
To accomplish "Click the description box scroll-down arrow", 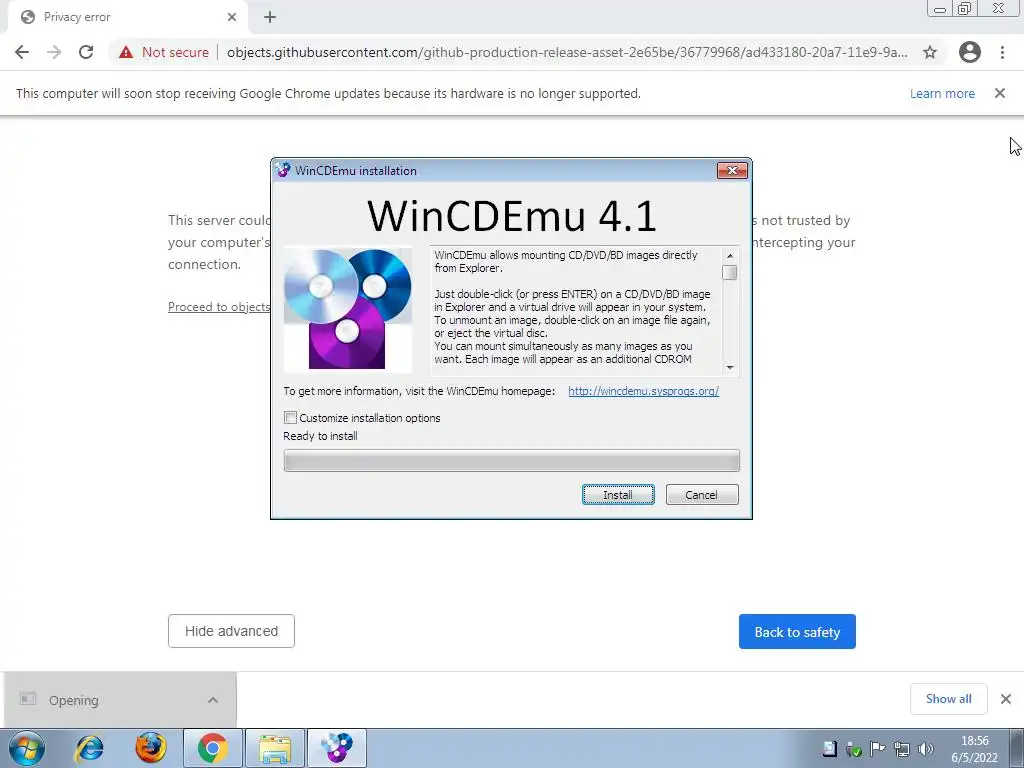I will click(x=729, y=368).
